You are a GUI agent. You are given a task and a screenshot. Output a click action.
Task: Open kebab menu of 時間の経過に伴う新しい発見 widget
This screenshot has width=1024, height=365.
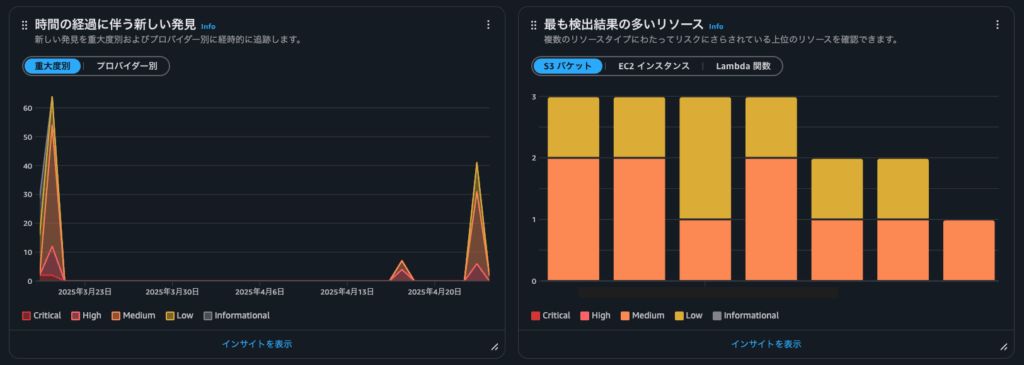(488, 25)
